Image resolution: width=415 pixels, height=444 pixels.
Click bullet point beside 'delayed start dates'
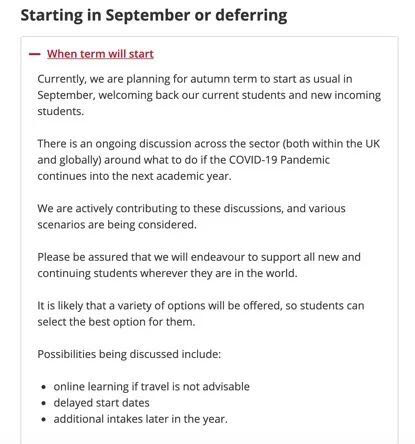coord(44,404)
